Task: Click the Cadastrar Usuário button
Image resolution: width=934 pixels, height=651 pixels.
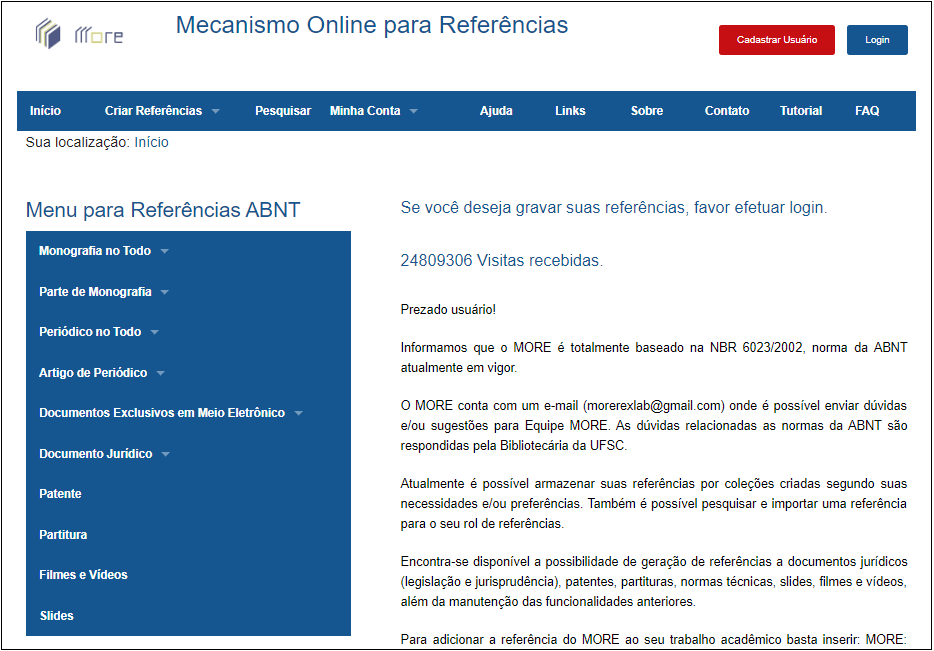Action: (x=777, y=40)
